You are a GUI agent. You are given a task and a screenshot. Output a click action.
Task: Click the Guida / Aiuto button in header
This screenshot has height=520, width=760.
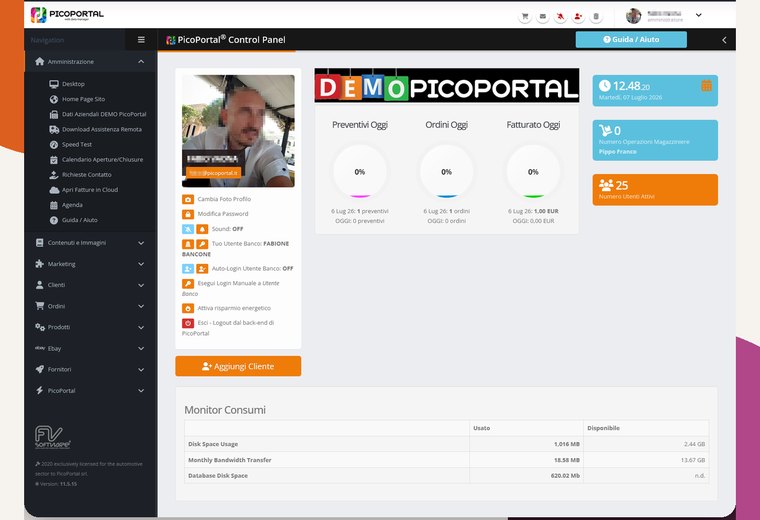click(x=631, y=40)
